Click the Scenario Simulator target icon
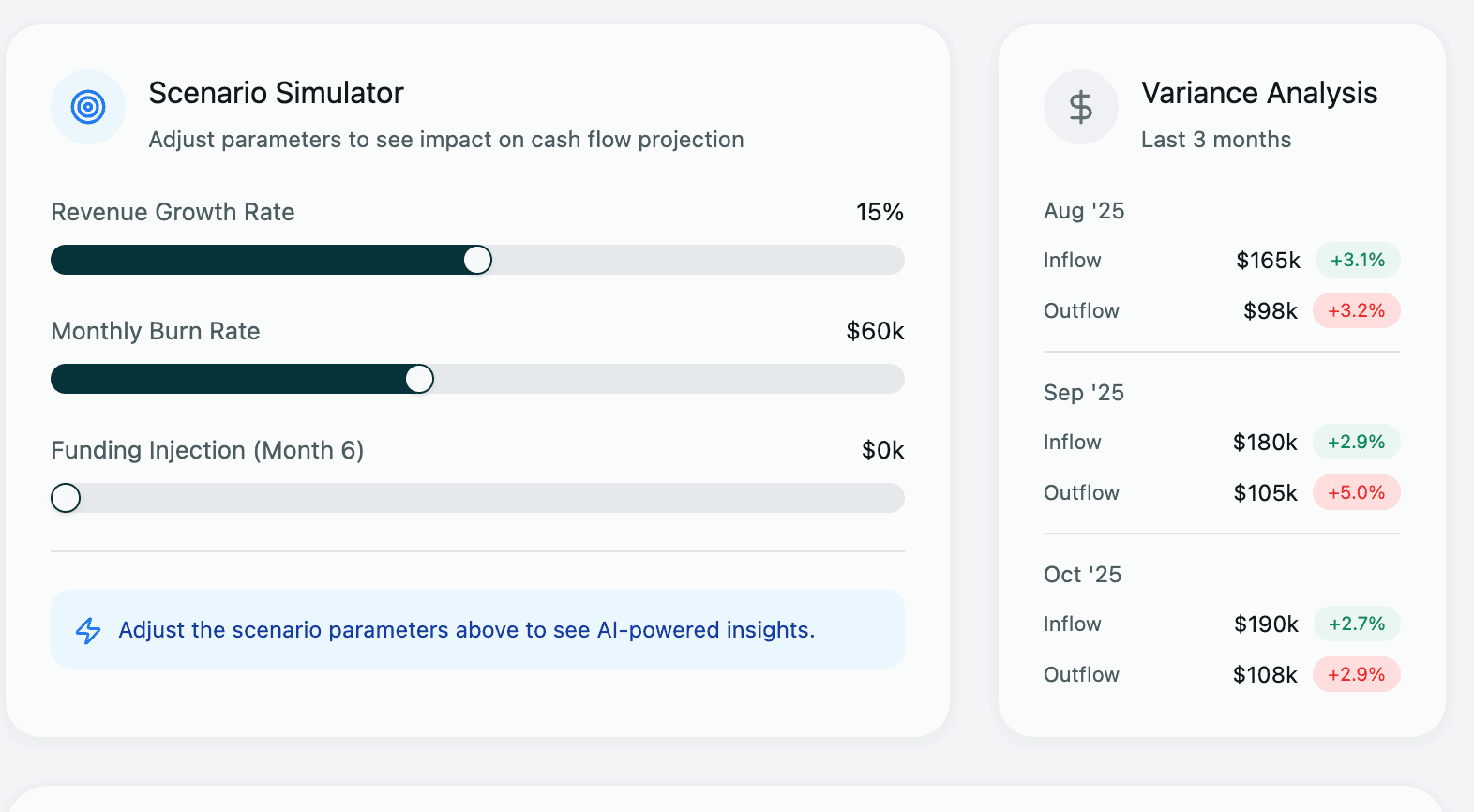The height and width of the screenshot is (812, 1474). [x=88, y=107]
